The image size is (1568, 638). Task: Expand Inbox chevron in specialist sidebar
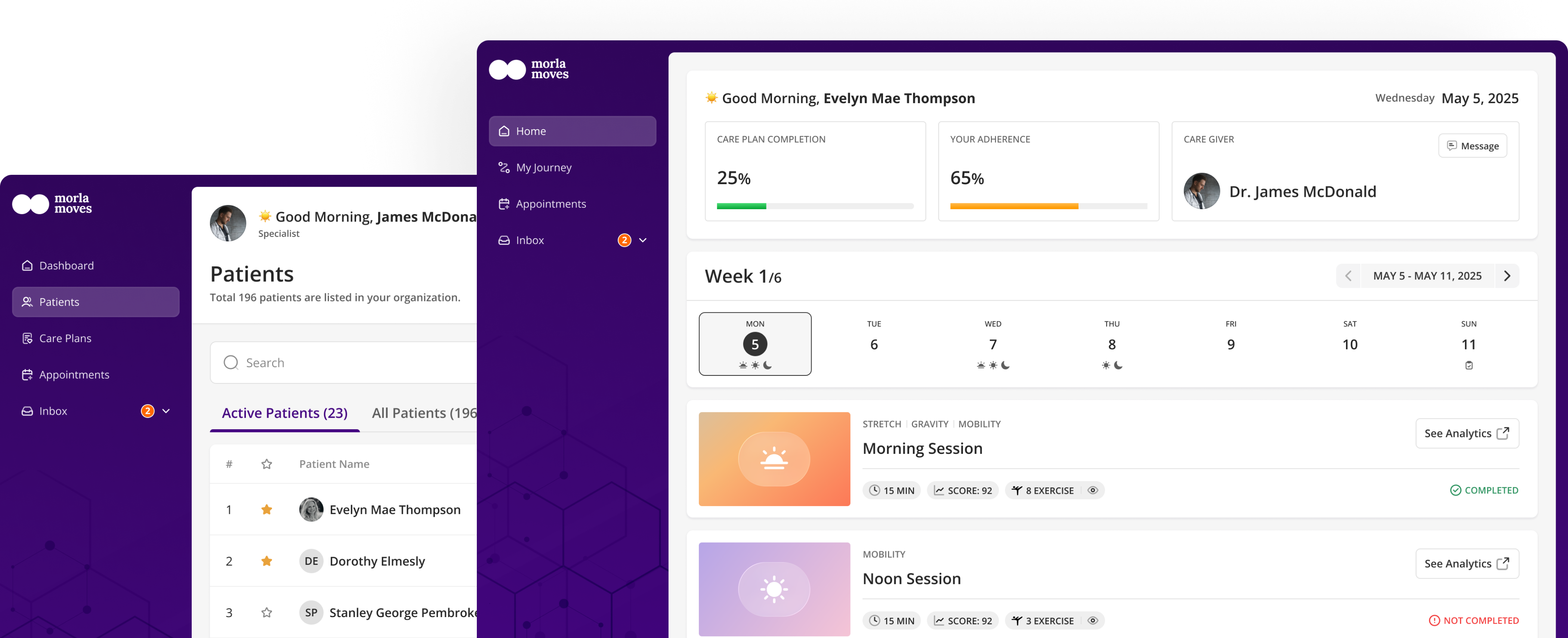(166, 411)
